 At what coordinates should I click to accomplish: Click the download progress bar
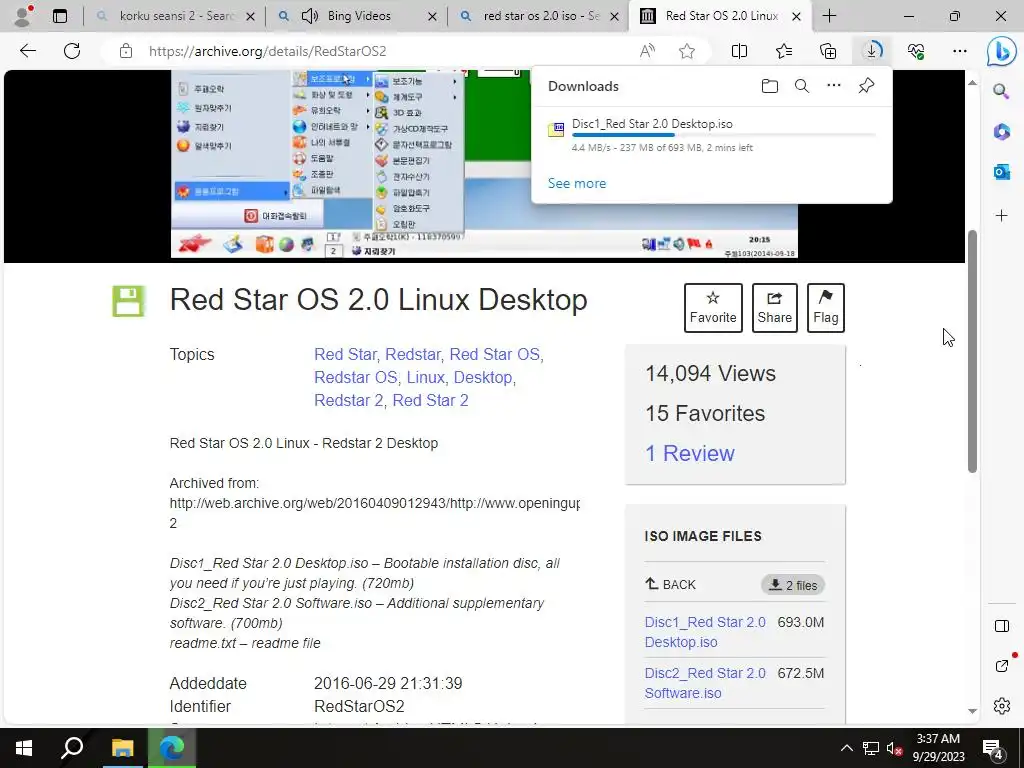pos(723,135)
